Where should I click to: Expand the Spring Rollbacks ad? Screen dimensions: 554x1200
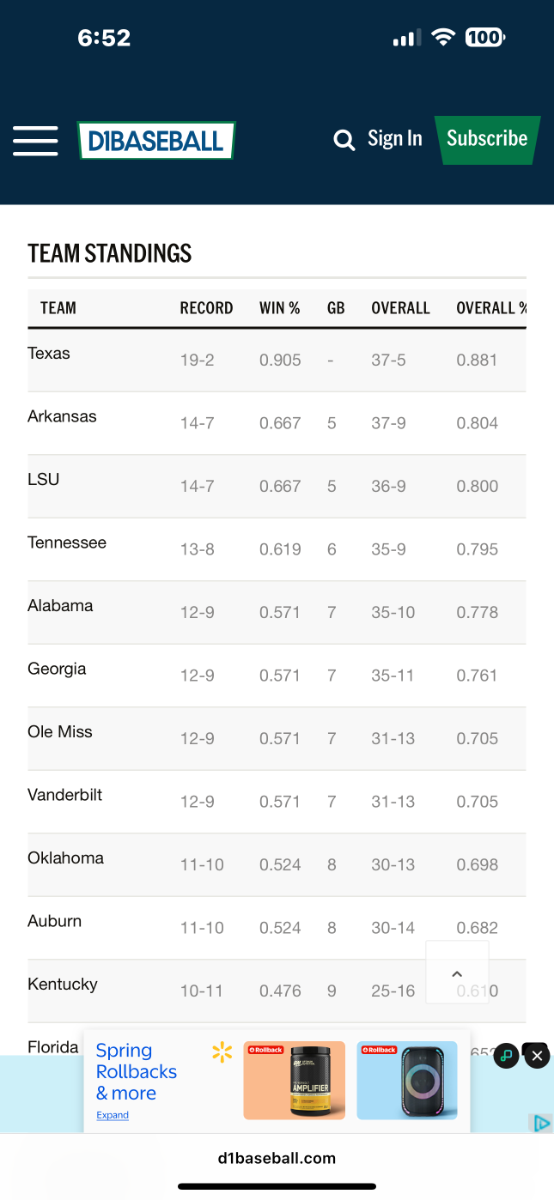(x=112, y=1115)
